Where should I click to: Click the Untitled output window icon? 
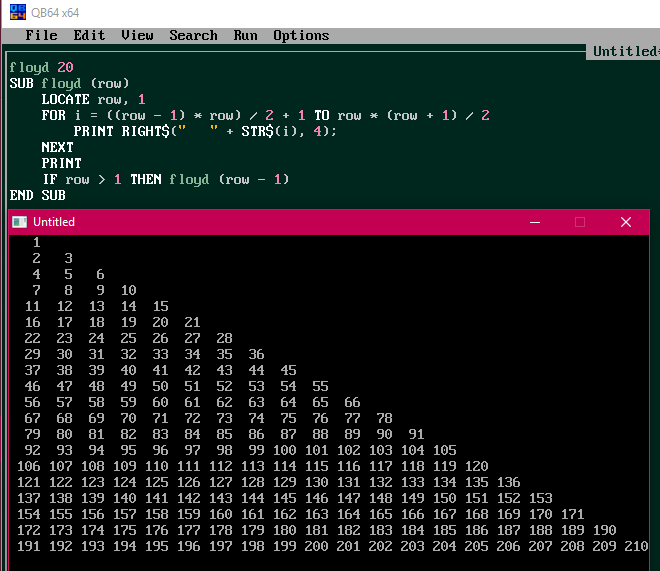(19, 222)
